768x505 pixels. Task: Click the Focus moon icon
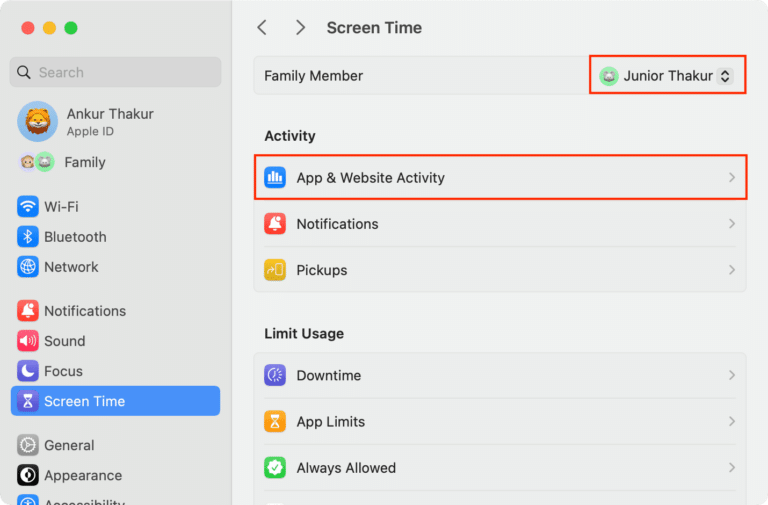[28, 371]
